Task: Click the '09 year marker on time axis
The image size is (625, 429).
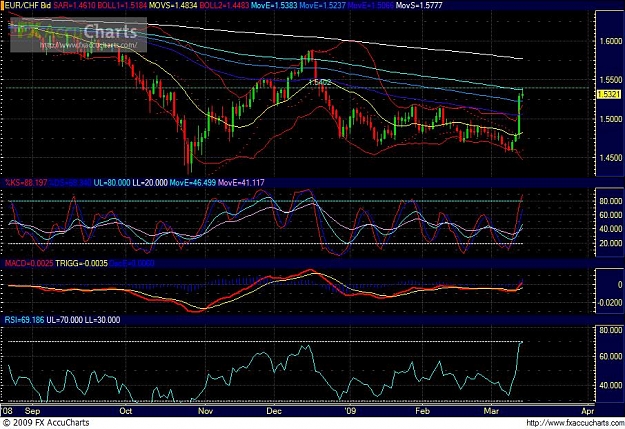Action: point(350,411)
